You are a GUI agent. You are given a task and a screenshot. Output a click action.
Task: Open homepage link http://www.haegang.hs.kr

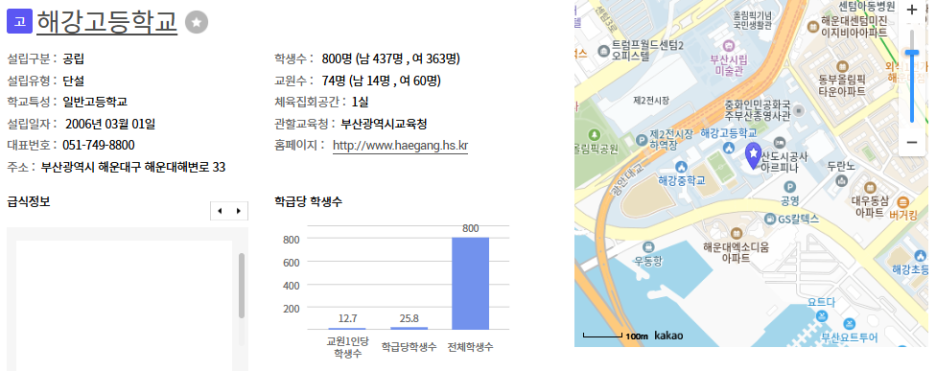click(400, 146)
